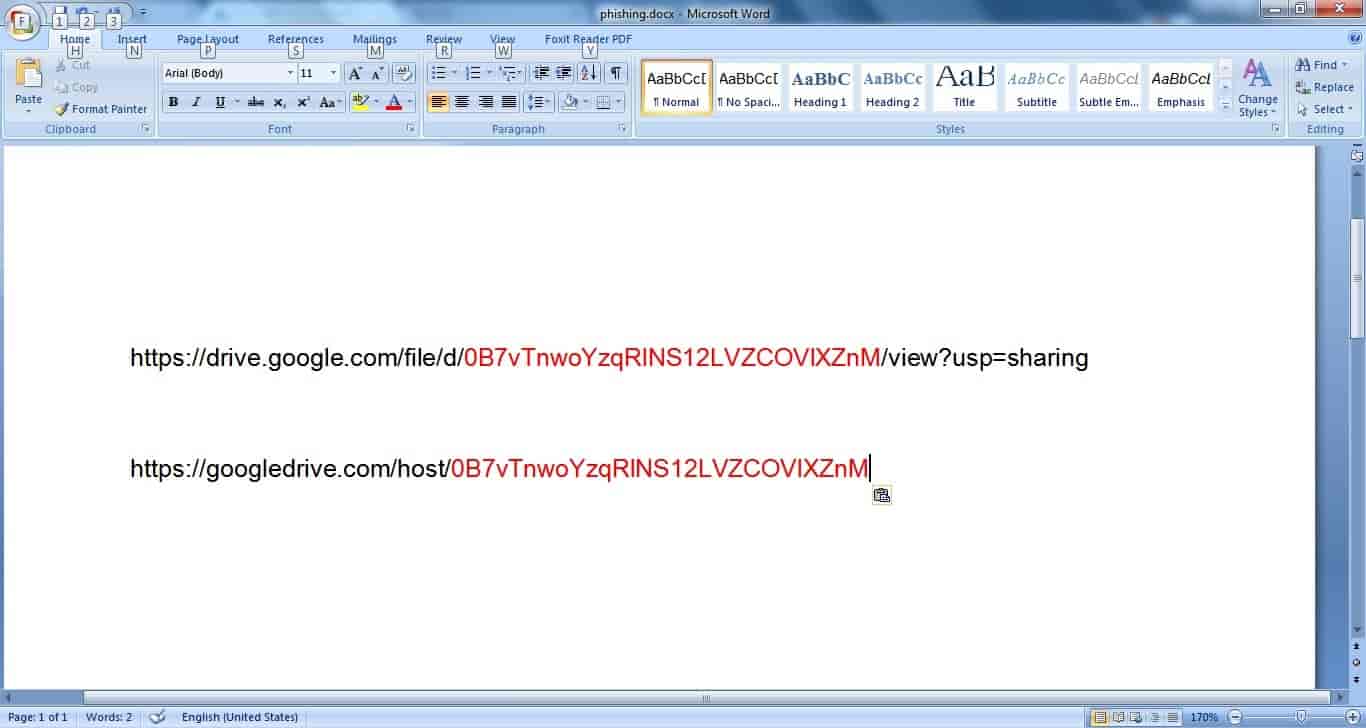Viewport: 1366px width, 728px height.
Task: Apply the Subtitle style
Action: pos(1036,88)
